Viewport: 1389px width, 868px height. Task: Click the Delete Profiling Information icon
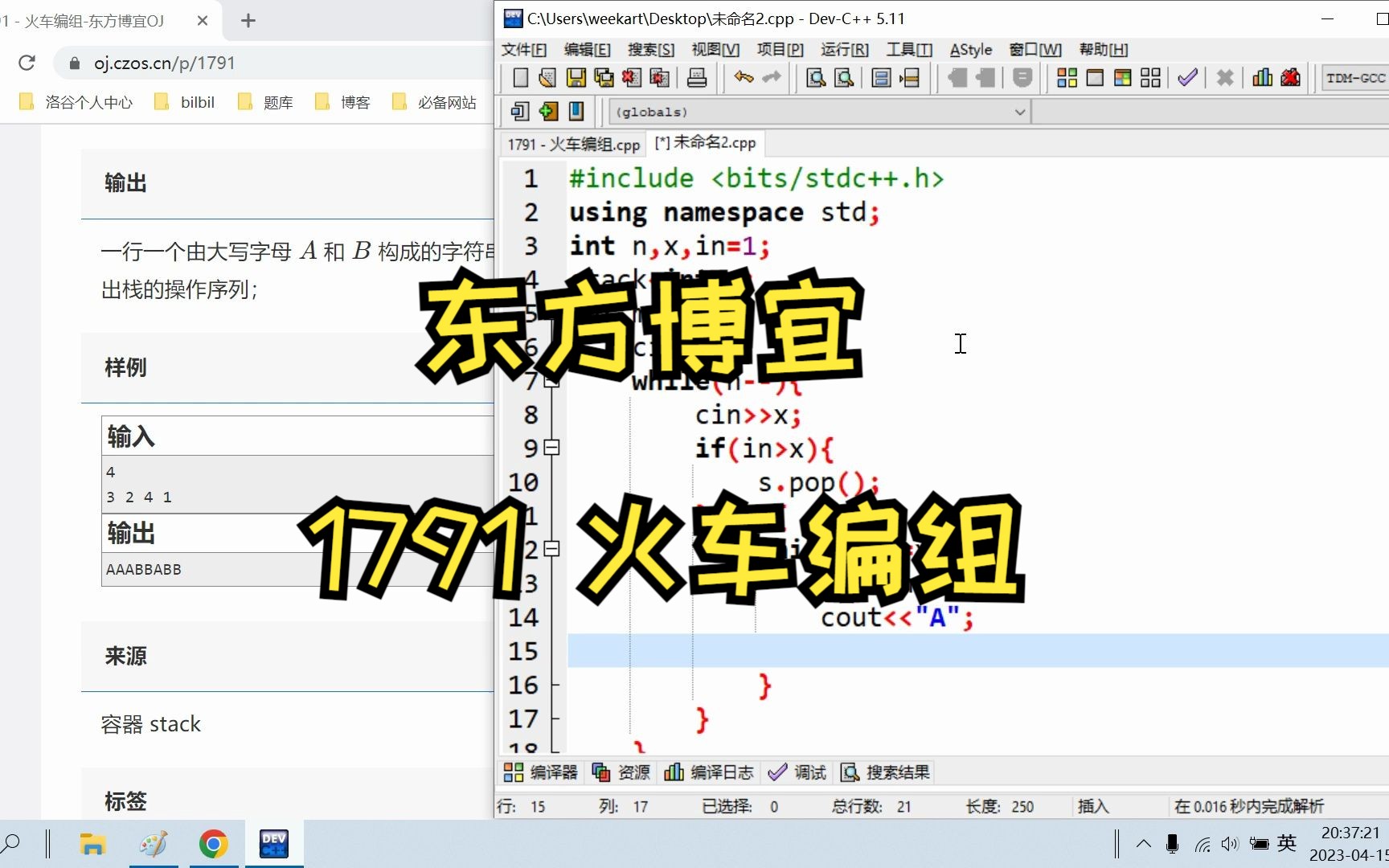[x=1290, y=78]
